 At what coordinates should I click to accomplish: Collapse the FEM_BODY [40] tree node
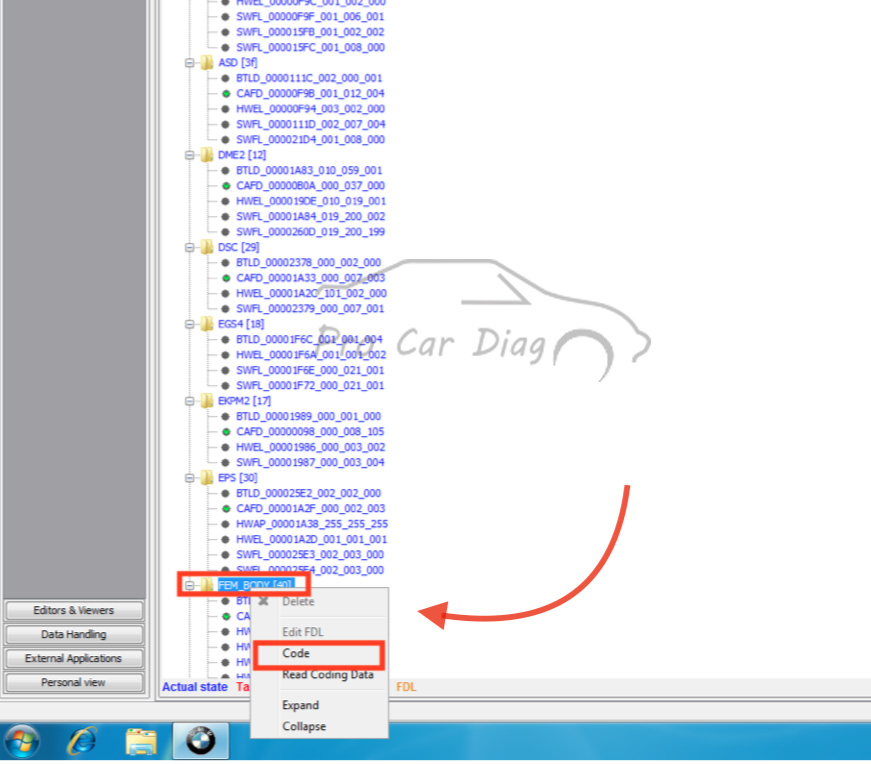pyautogui.click(x=189, y=585)
